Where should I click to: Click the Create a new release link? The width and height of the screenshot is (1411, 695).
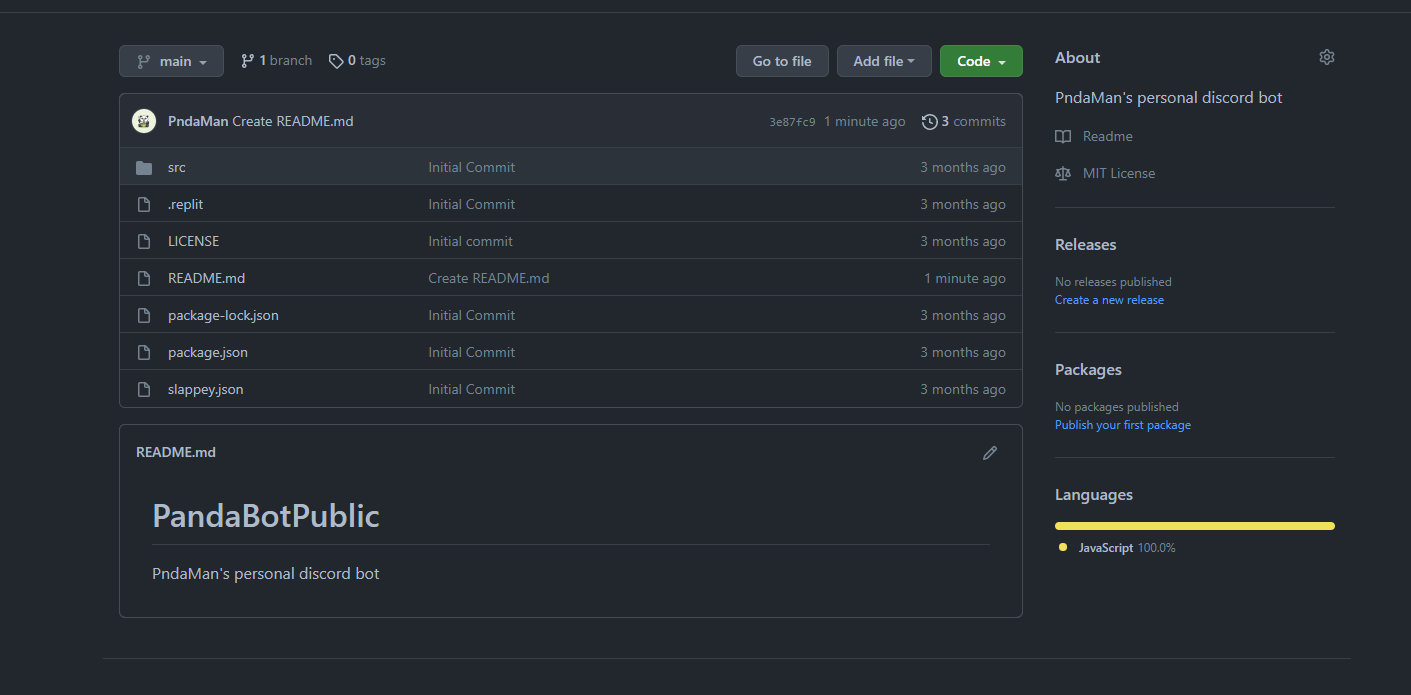1109,300
